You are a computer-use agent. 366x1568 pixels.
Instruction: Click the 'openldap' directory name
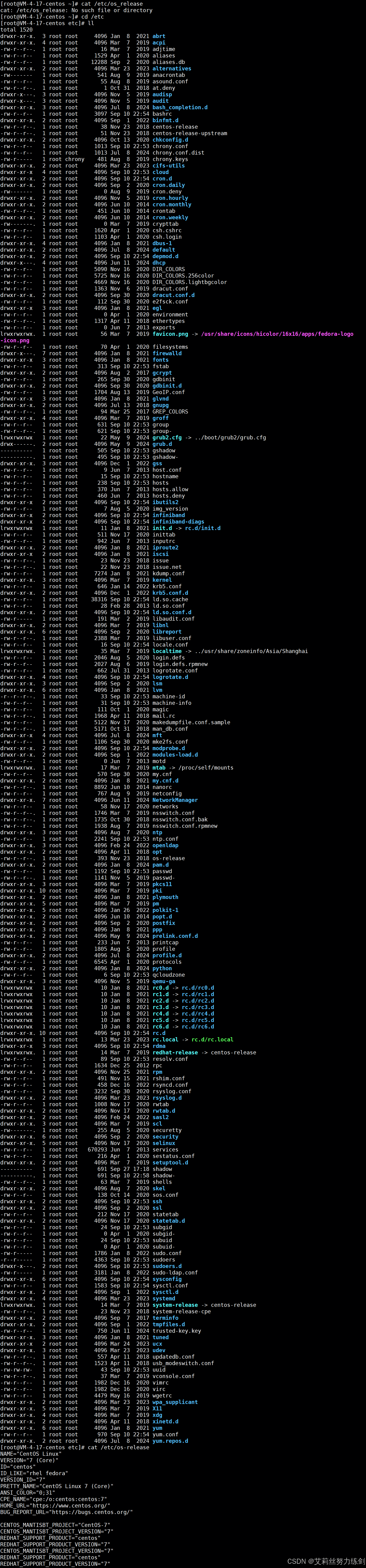pyautogui.click(x=165, y=845)
